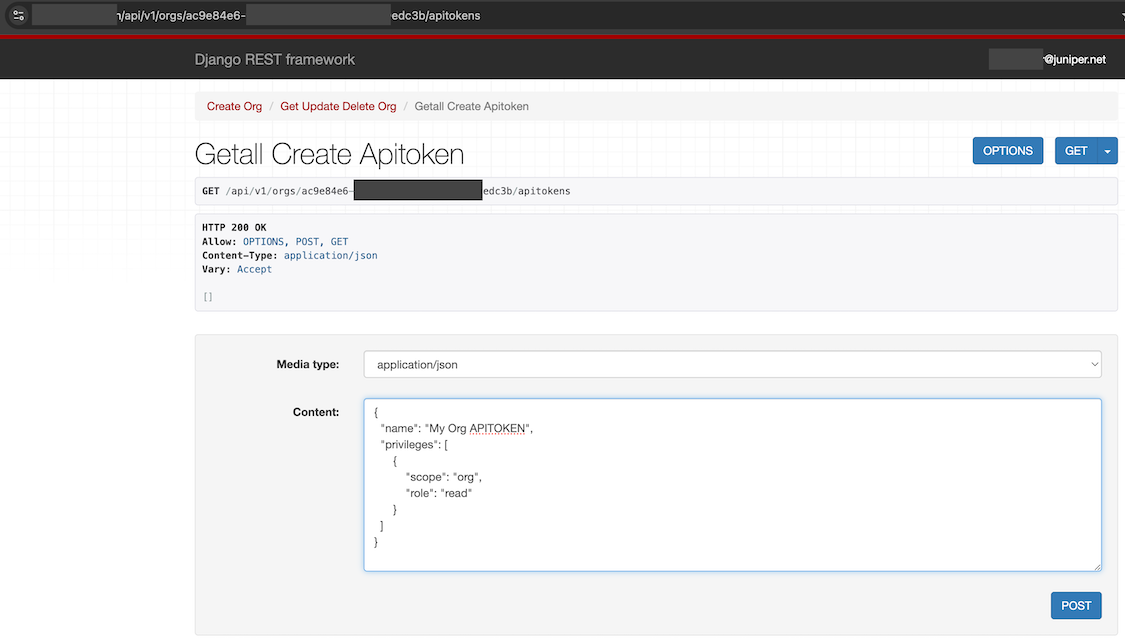Screen dimensions: 1125x640
Task: Open the Django REST framework home link
Action: pos(275,60)
